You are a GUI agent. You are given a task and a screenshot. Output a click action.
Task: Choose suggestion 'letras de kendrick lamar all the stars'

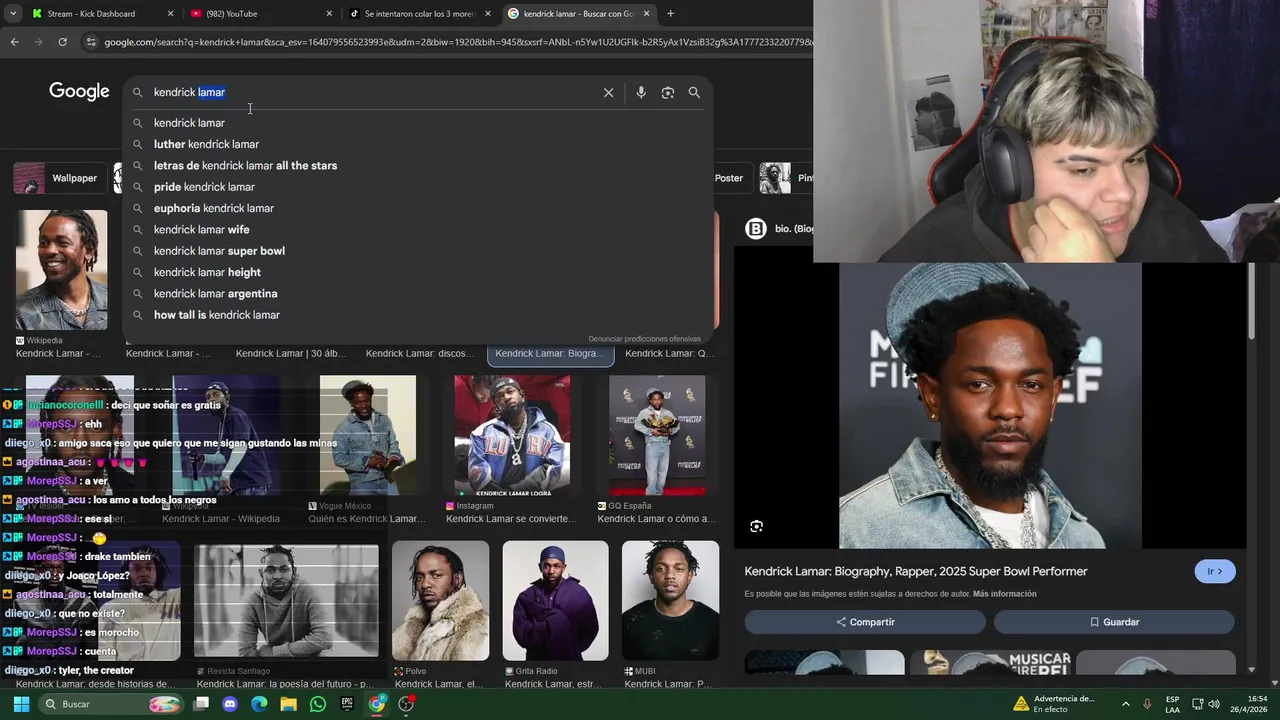coord(417,165)
